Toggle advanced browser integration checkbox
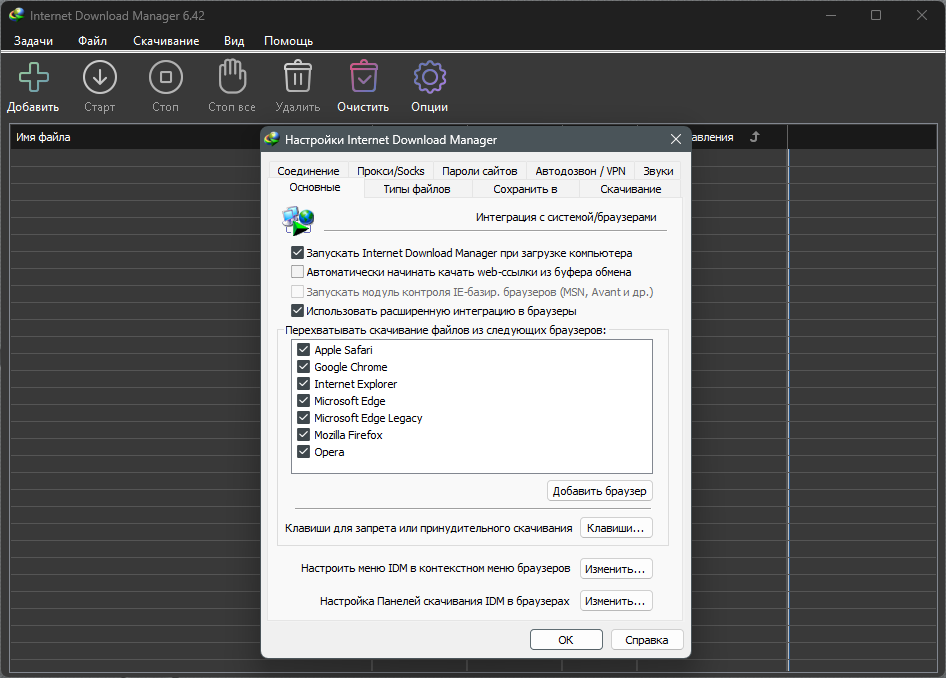Viewport: 946px width, 678px height. [x=297, y=311]
